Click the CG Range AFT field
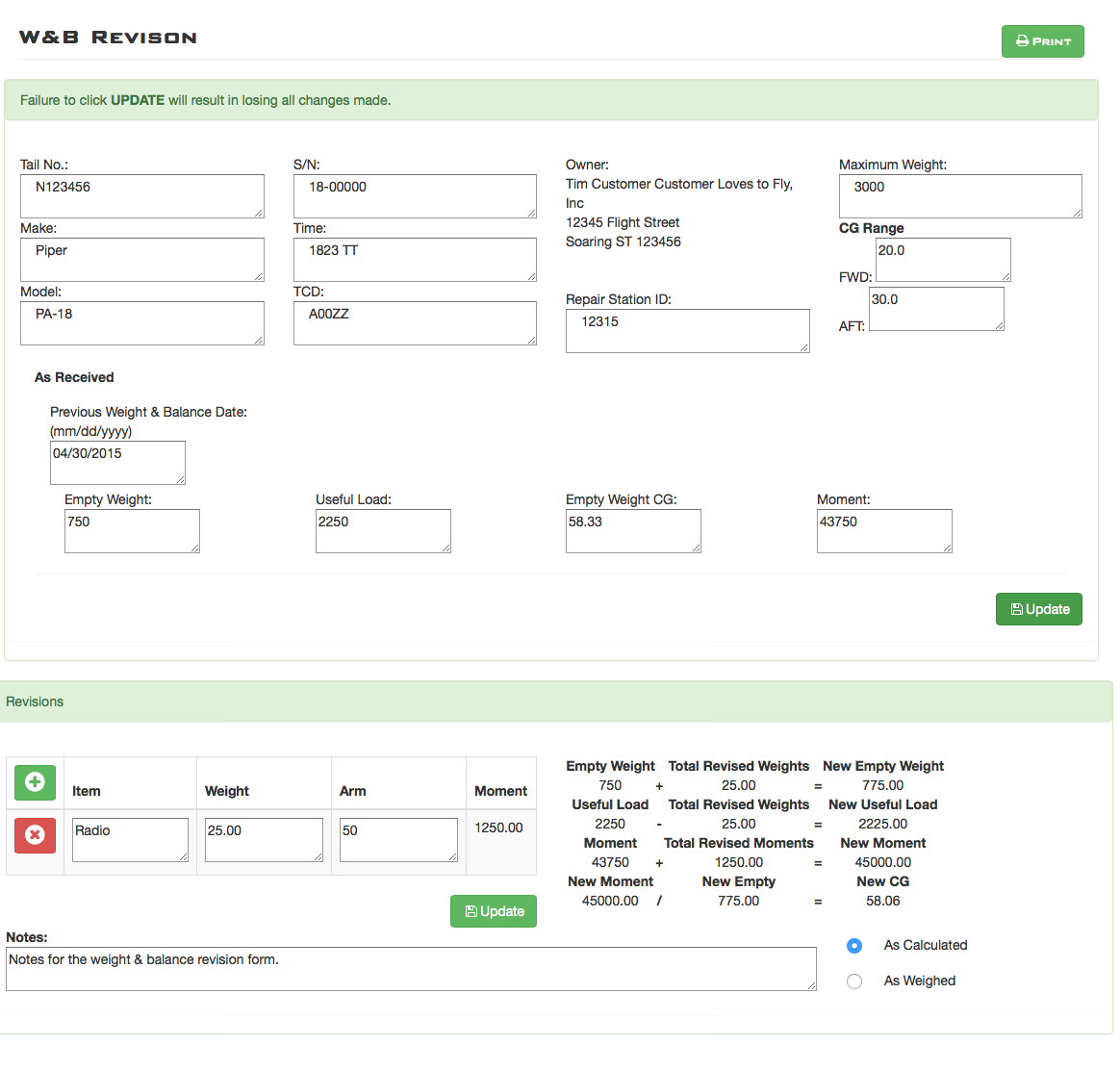 click(936, 309)
